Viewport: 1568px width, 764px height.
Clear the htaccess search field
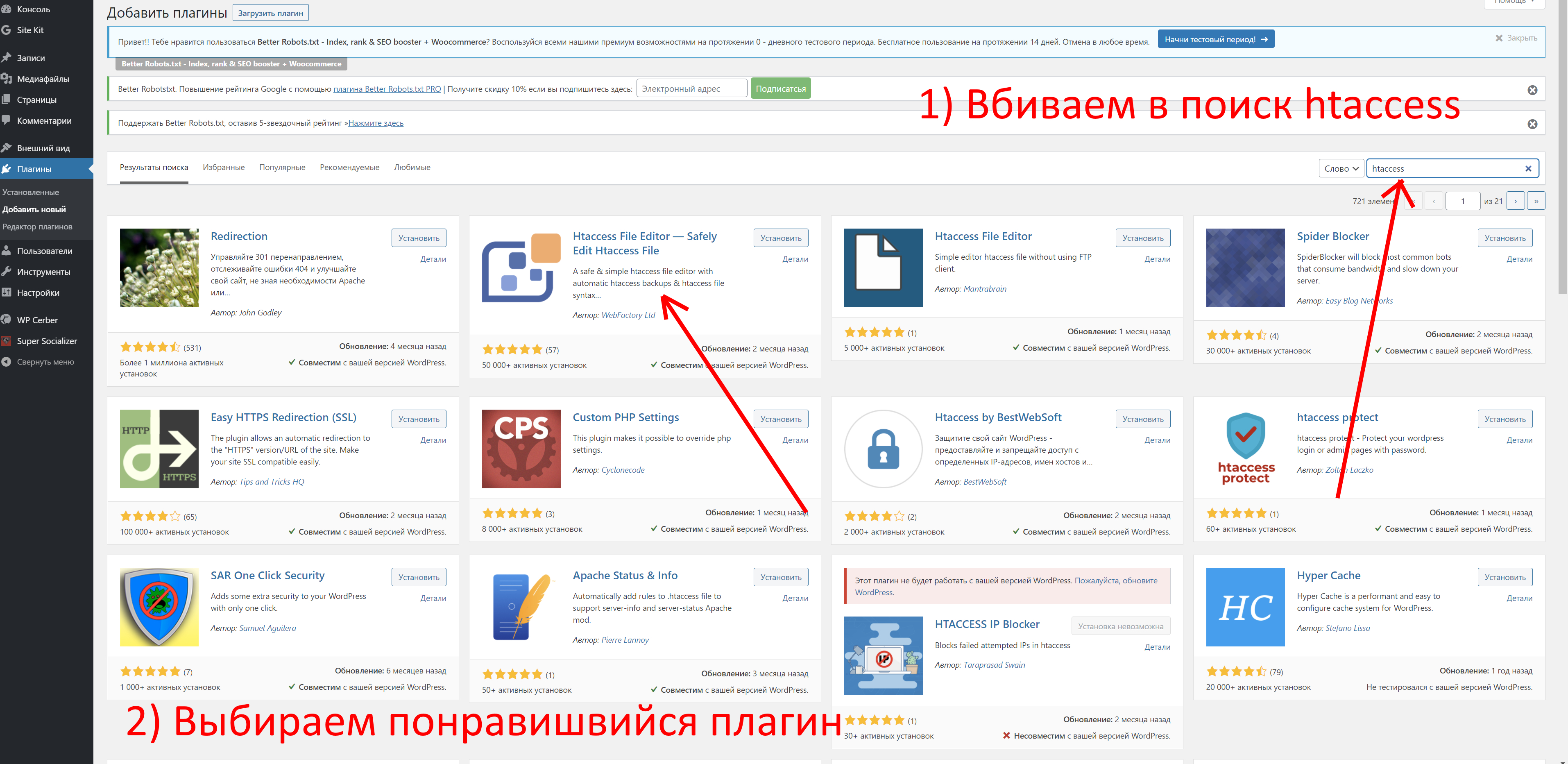click(1528, 169)
